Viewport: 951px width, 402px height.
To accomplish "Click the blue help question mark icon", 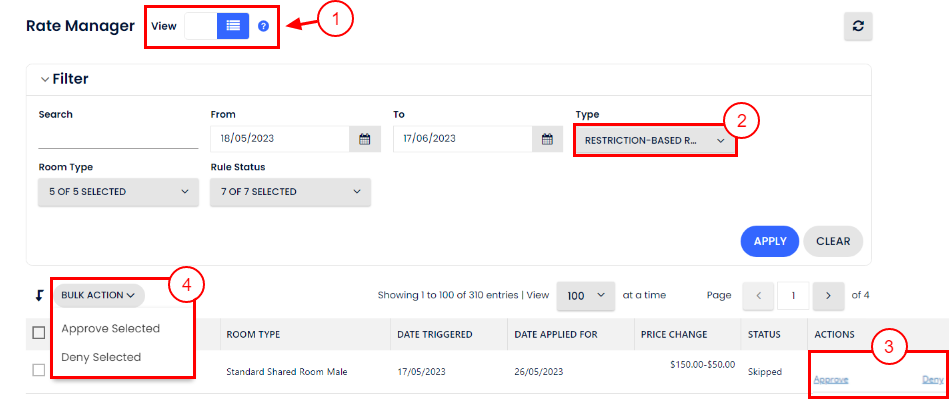I will point(263,26).
